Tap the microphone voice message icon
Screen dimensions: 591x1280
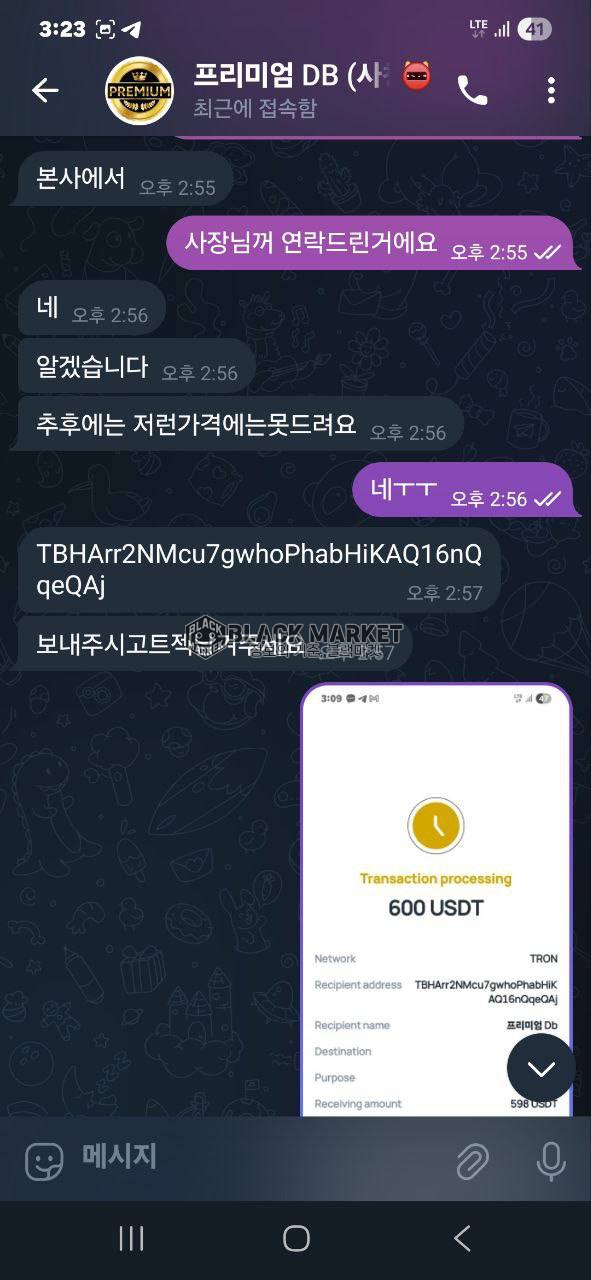[x=550, y=1161]
